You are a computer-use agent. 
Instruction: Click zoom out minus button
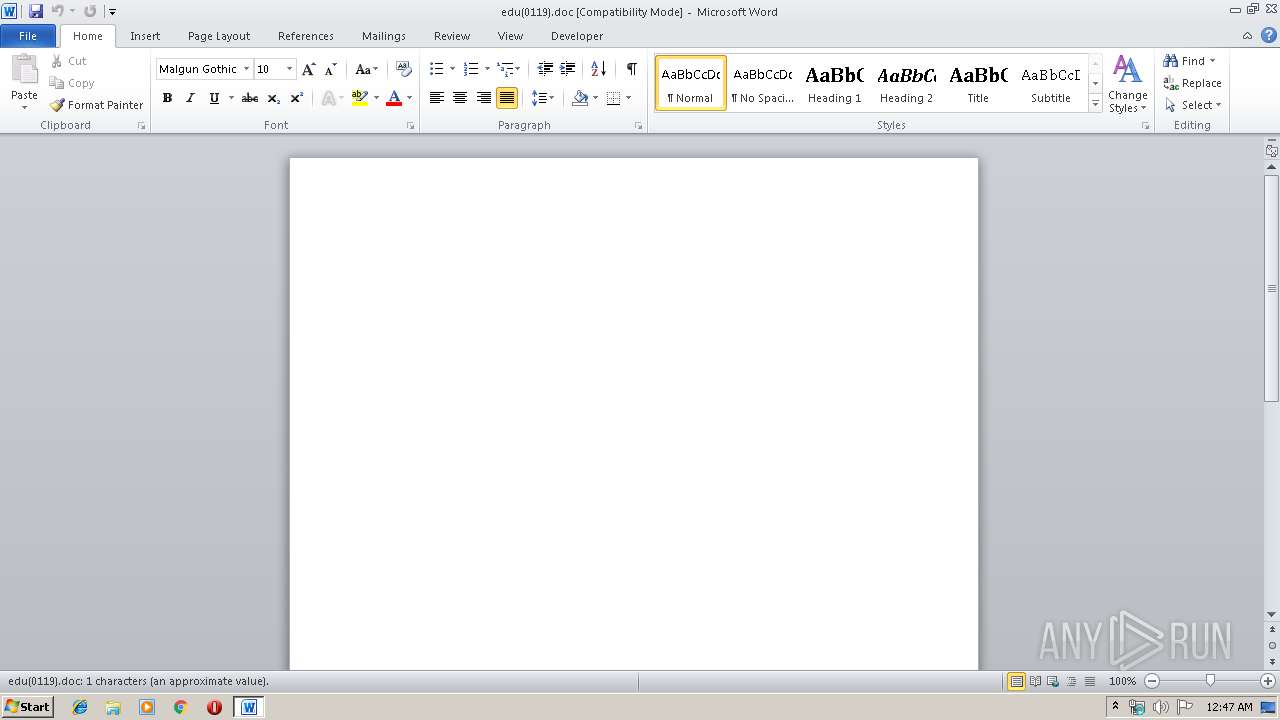(1152, 681)
